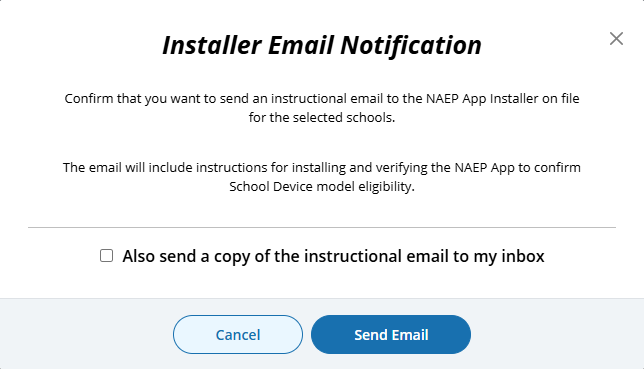The width and height of the screenshot is (644, 369).
Task: Confirm sending the instructional email
Action: click(391, 334)
